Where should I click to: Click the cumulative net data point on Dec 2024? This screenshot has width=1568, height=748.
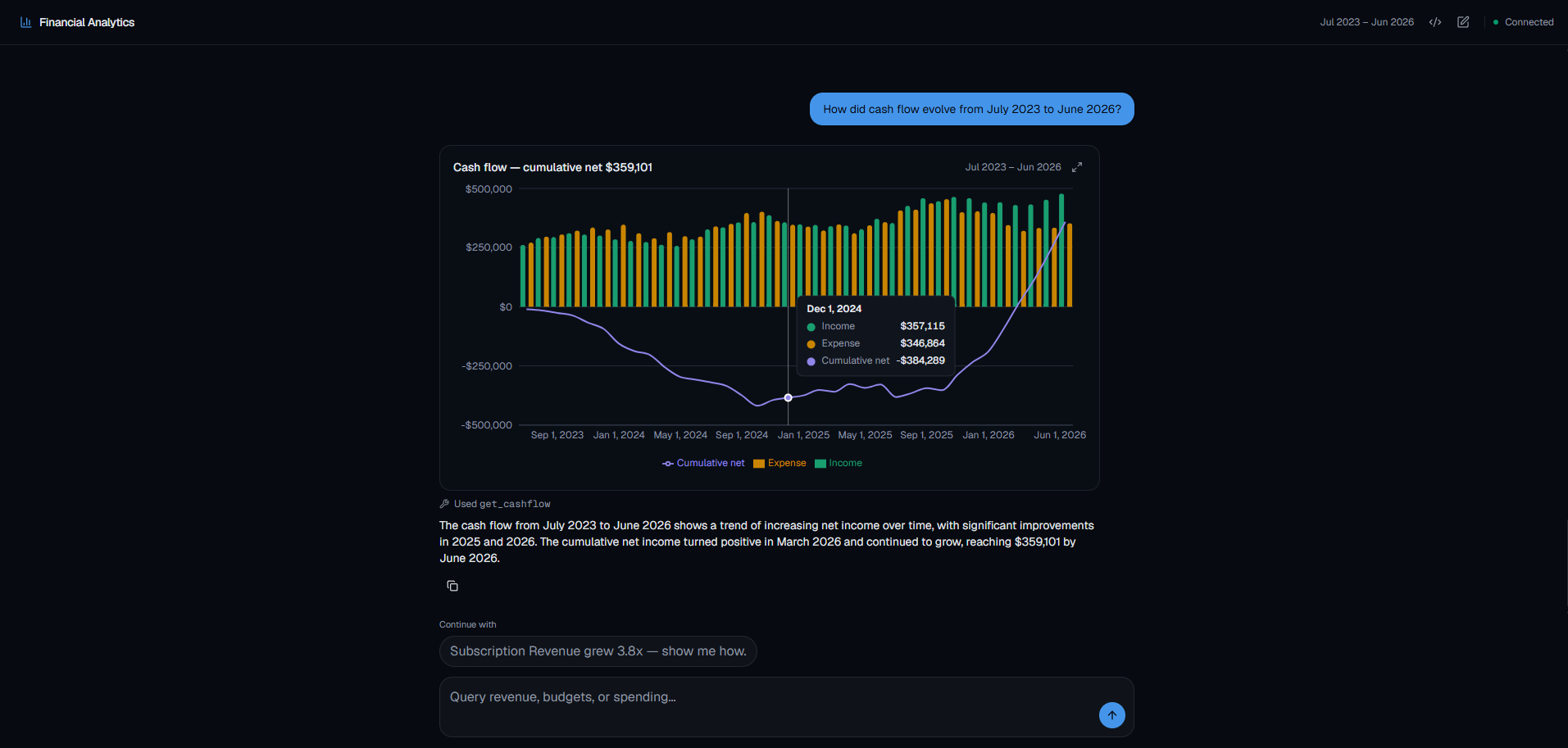pos(789,397)
